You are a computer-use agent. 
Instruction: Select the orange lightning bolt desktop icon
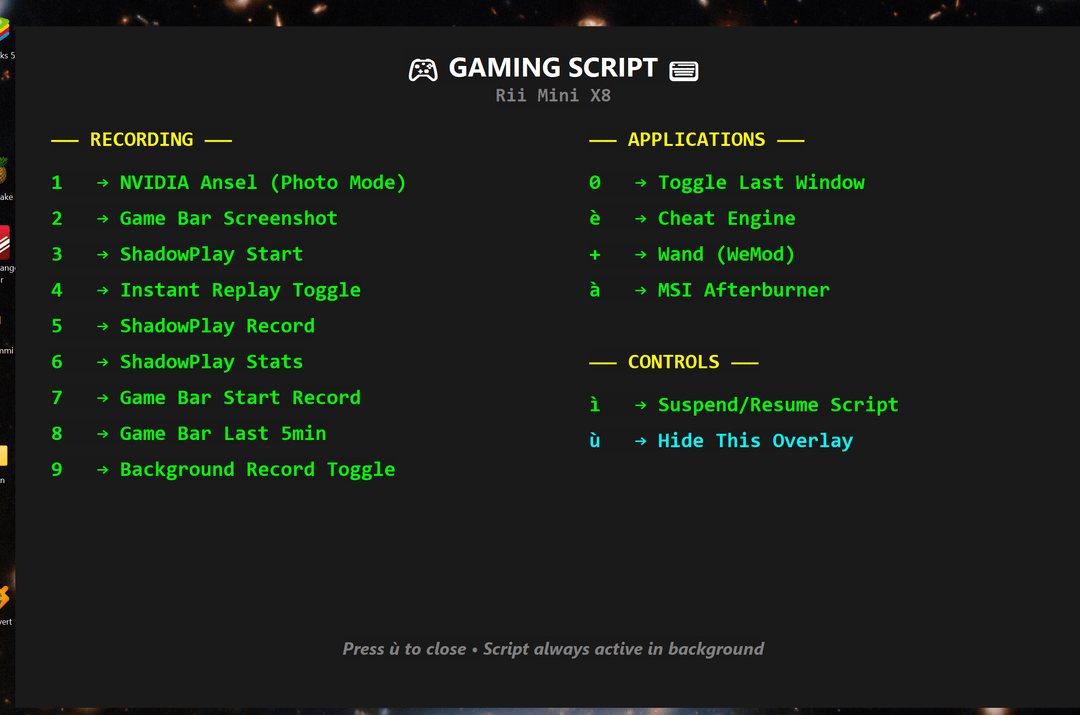[5, 597]
